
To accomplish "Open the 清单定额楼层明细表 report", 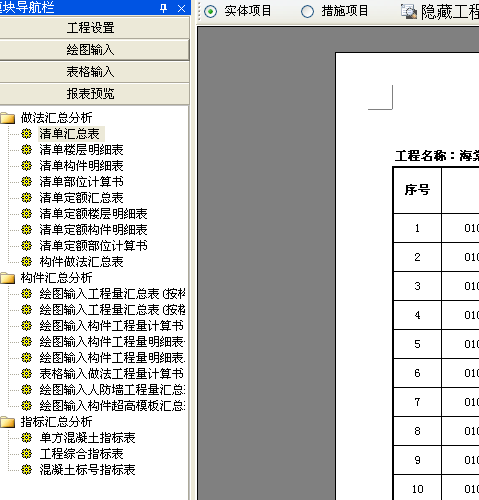I will (x=93, y=214).
